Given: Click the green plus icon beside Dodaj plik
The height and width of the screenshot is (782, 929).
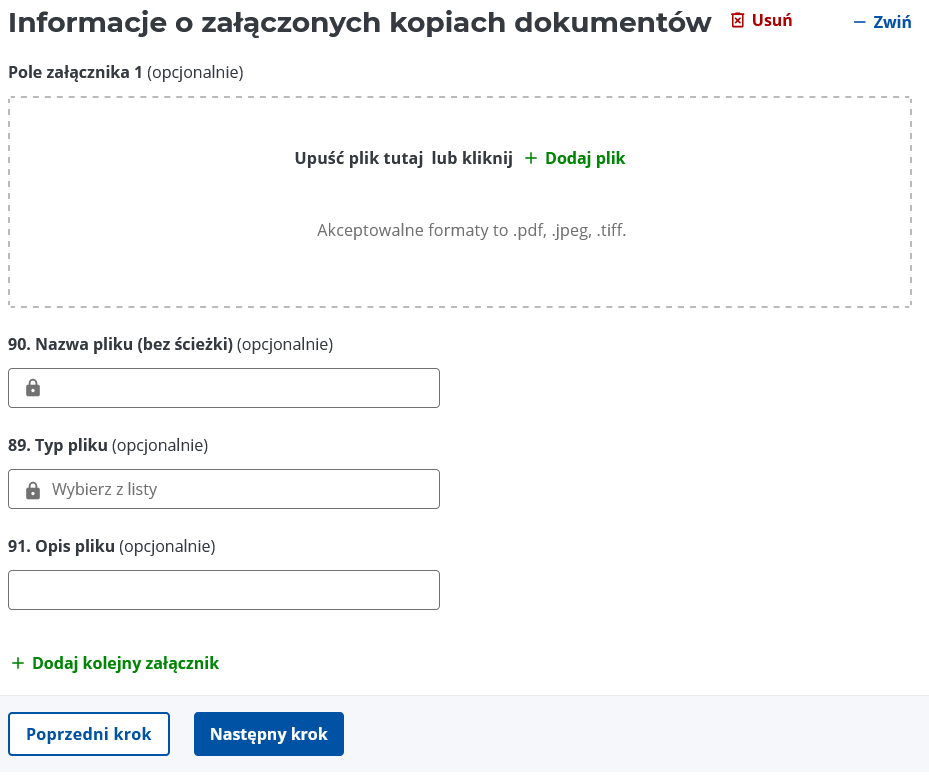Looking at the screenshot, I should coord(531,158).
